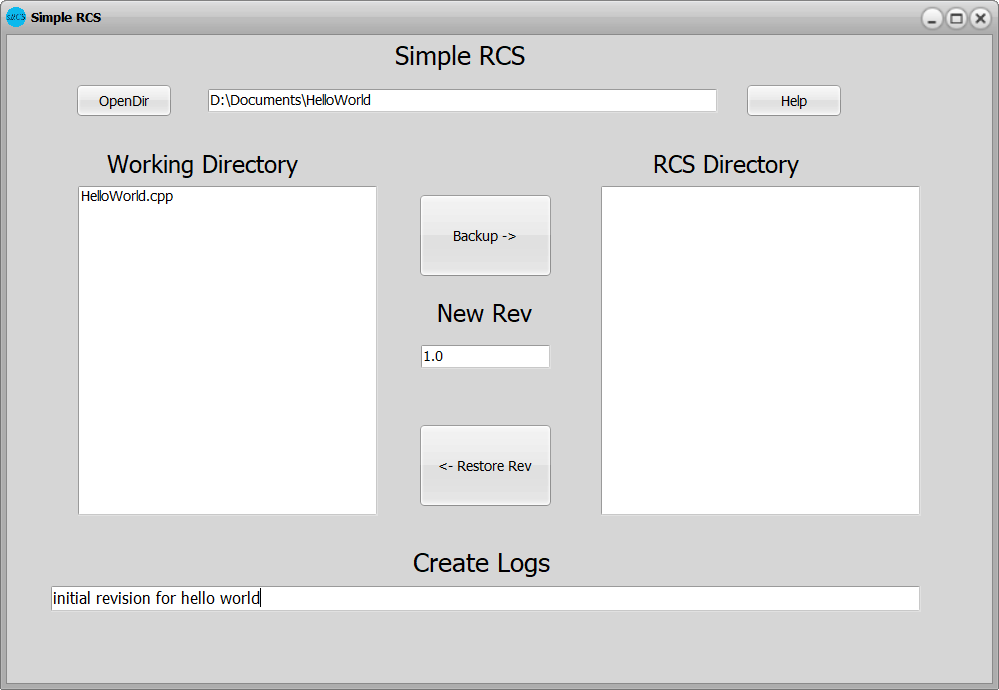Minimize the Simple RCS window
This screenshot has height=690, width=999.
(932, 18)
